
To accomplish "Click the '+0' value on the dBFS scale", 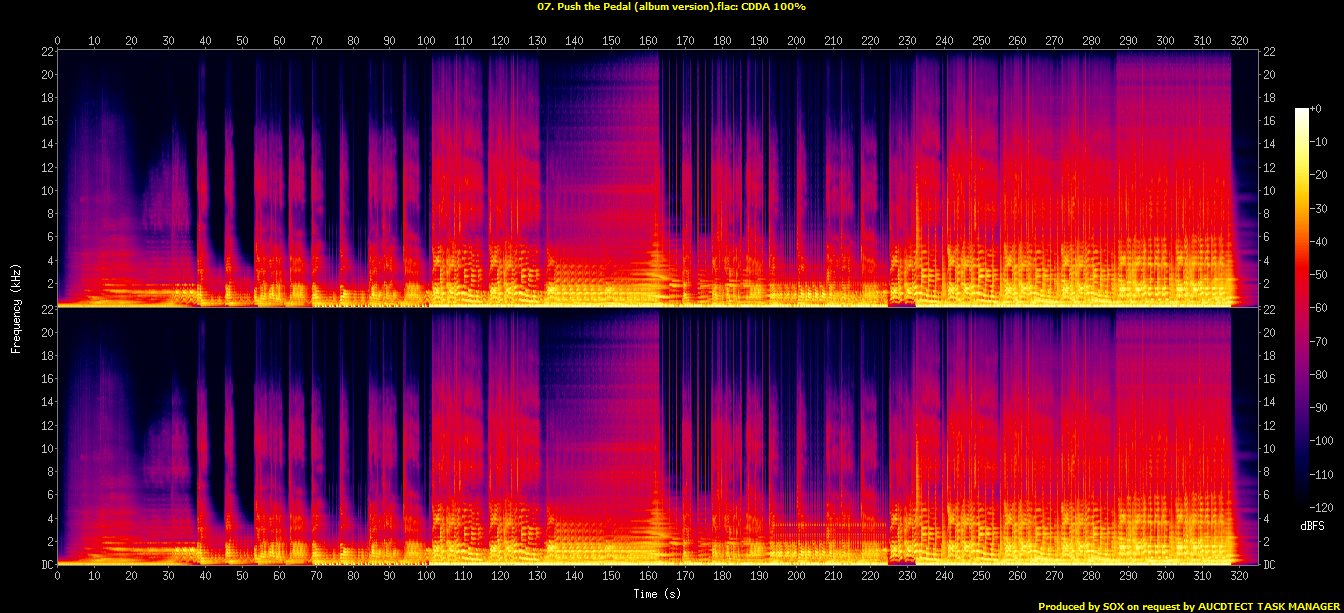I will click(1316, 108).
